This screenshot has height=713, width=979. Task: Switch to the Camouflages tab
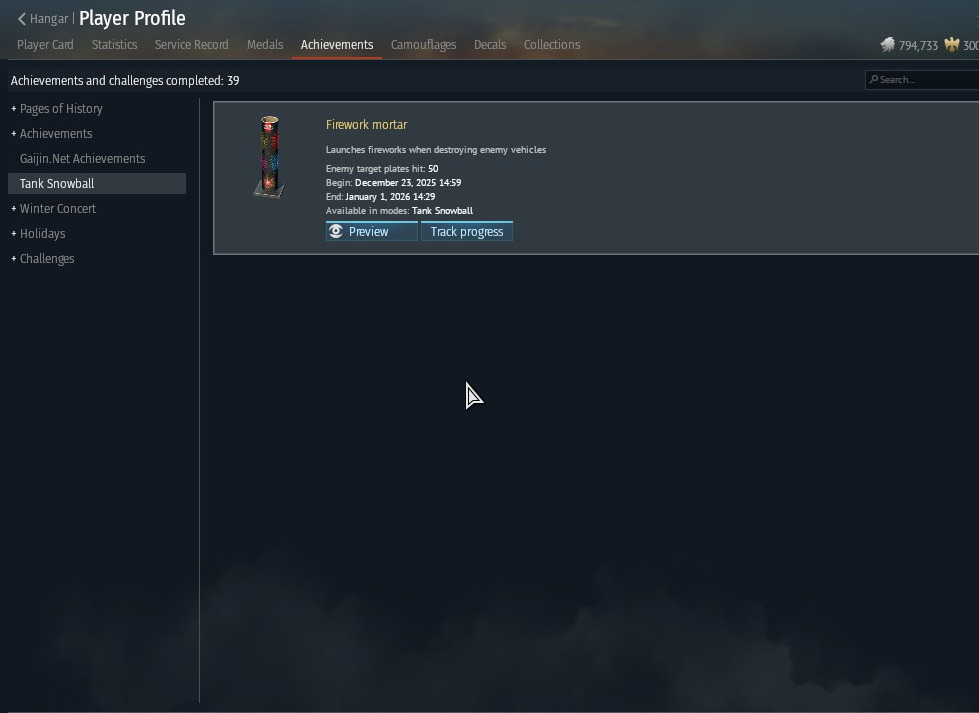pyautogui.click(x=423, y=45)
